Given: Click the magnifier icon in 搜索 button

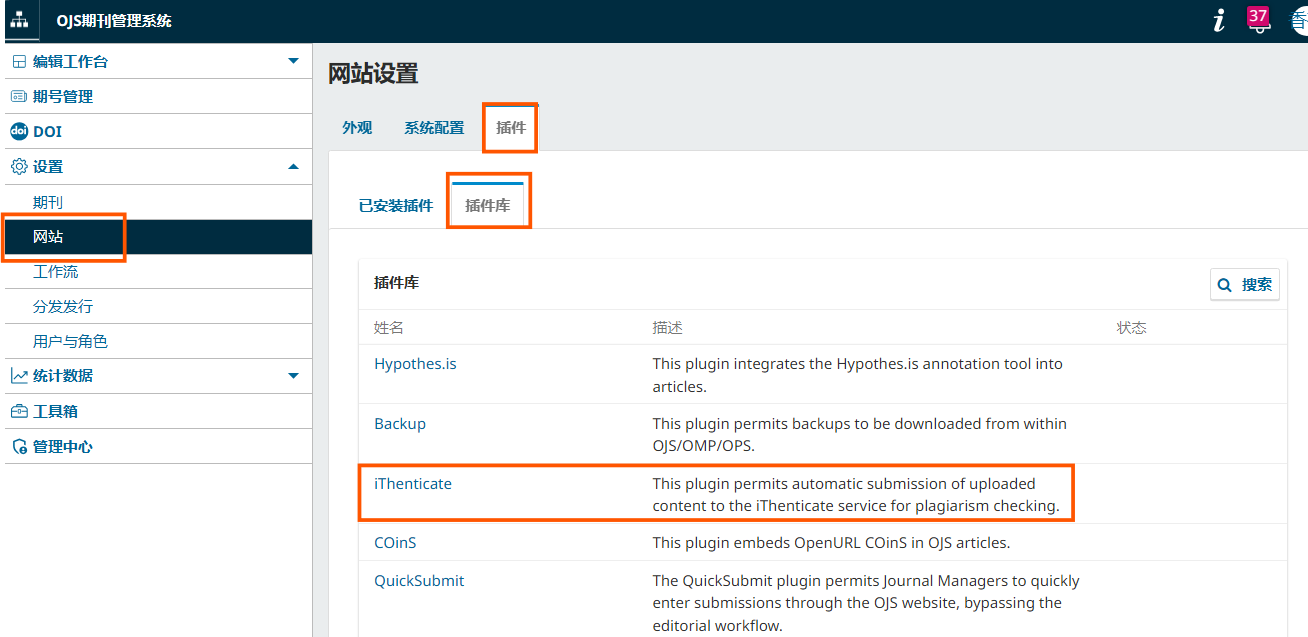Looking at the screenshot, I should click(1225, 285).
